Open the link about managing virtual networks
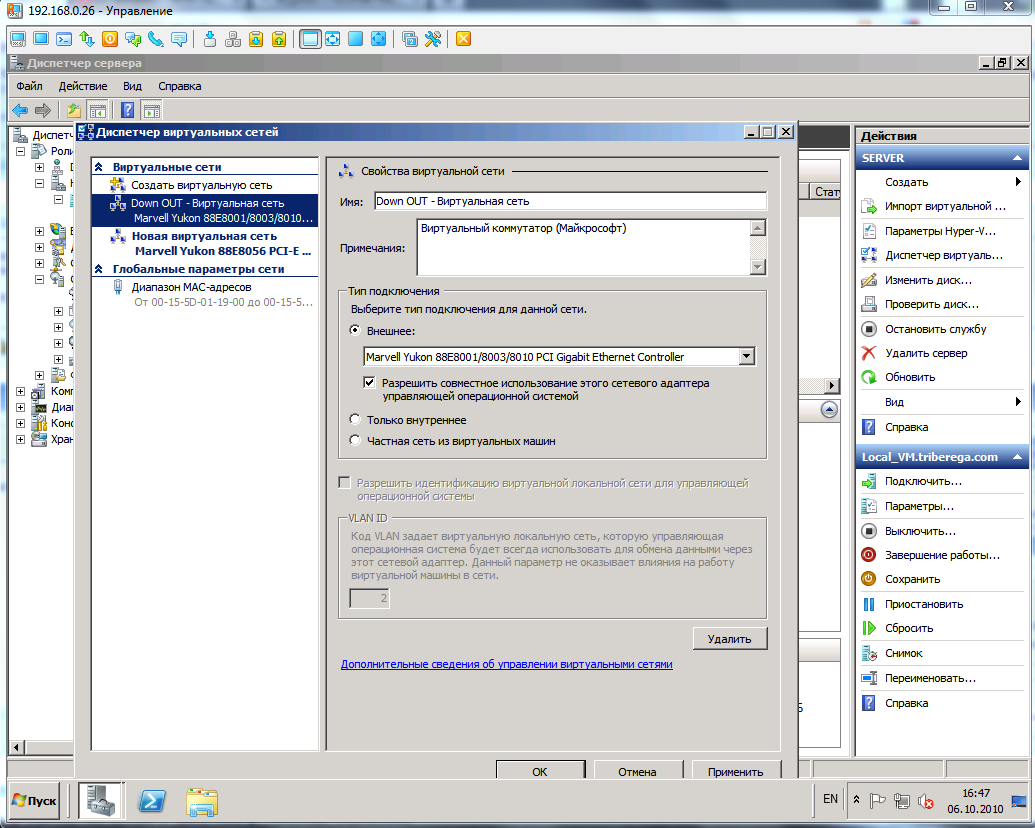The height and width of the screenshot is (828, 1035). tap(506, 664)
